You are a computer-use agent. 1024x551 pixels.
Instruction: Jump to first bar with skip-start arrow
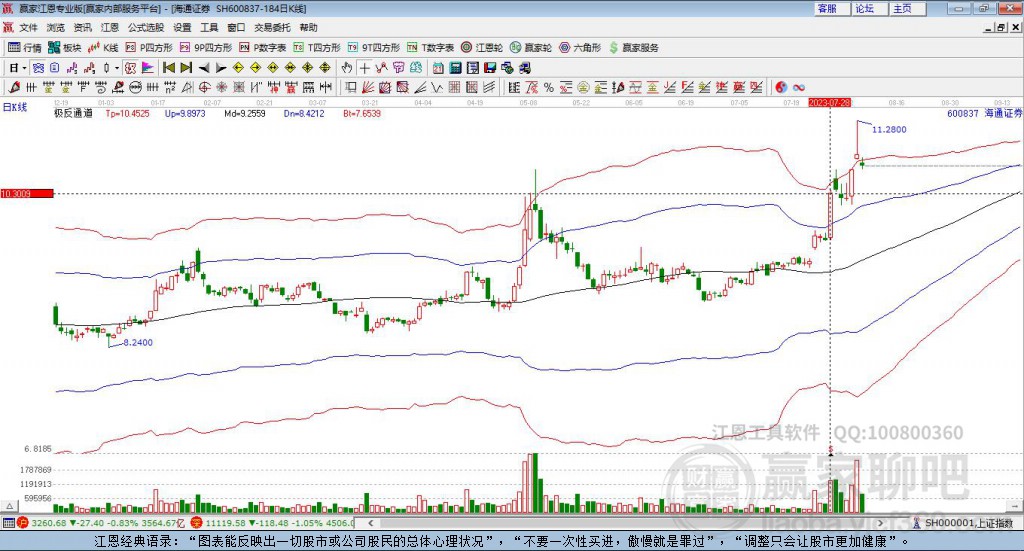[168, 68]
